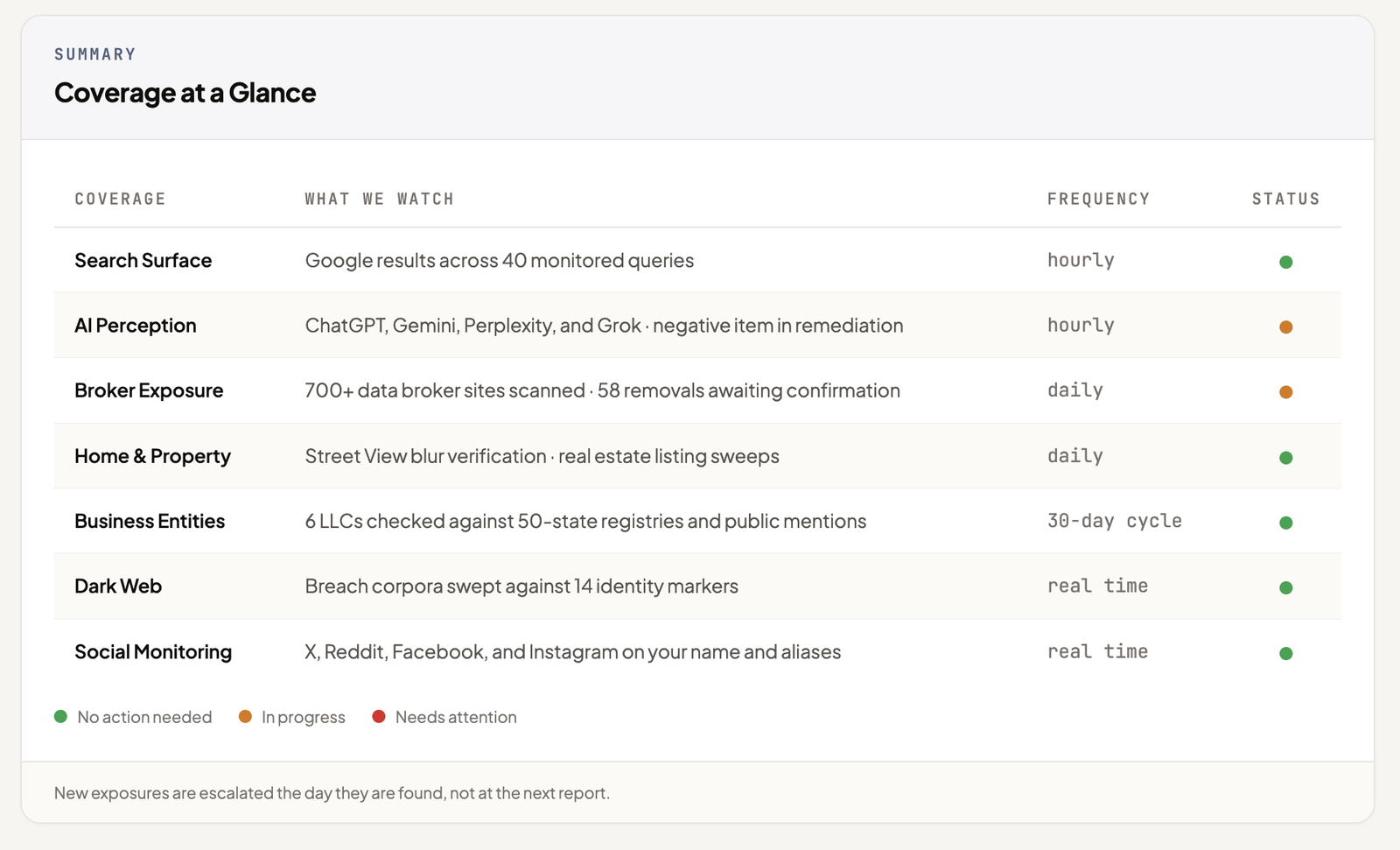Click the 'New exposures are escalated' footer note
This screenshot has height=850, width=1400.
tap(332, 793)
